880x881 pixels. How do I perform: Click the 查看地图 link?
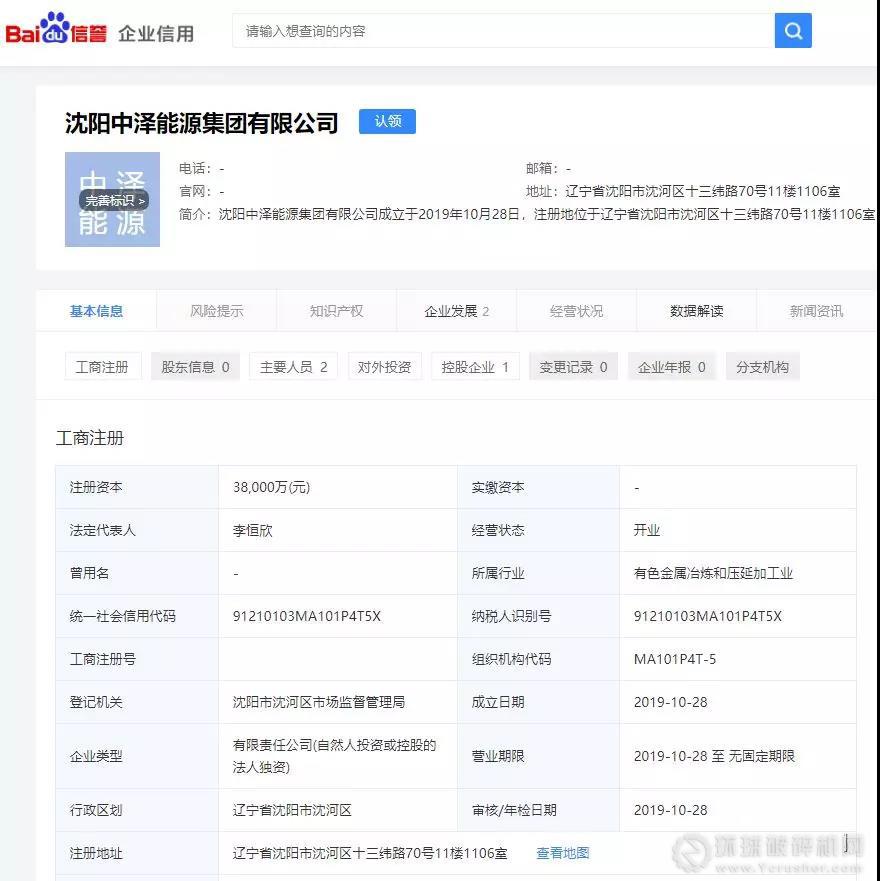(x=563, y=853)
